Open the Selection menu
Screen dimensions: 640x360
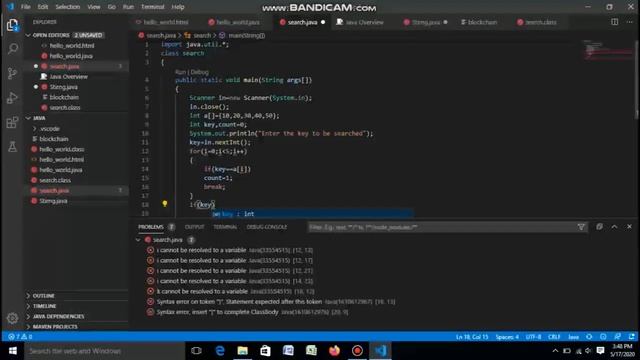click(68, 7)
